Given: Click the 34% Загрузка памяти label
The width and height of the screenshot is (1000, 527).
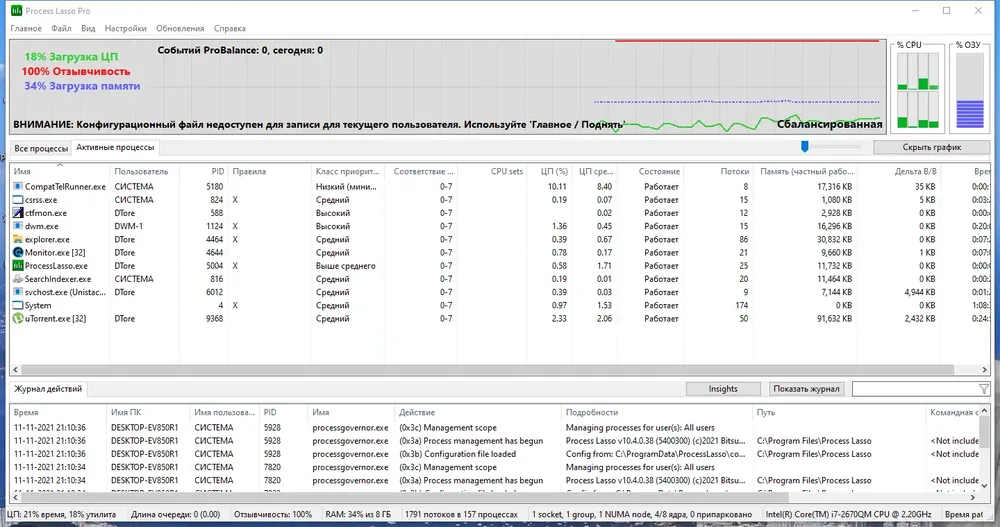Looking at the screenshot, I should (82, 85).
